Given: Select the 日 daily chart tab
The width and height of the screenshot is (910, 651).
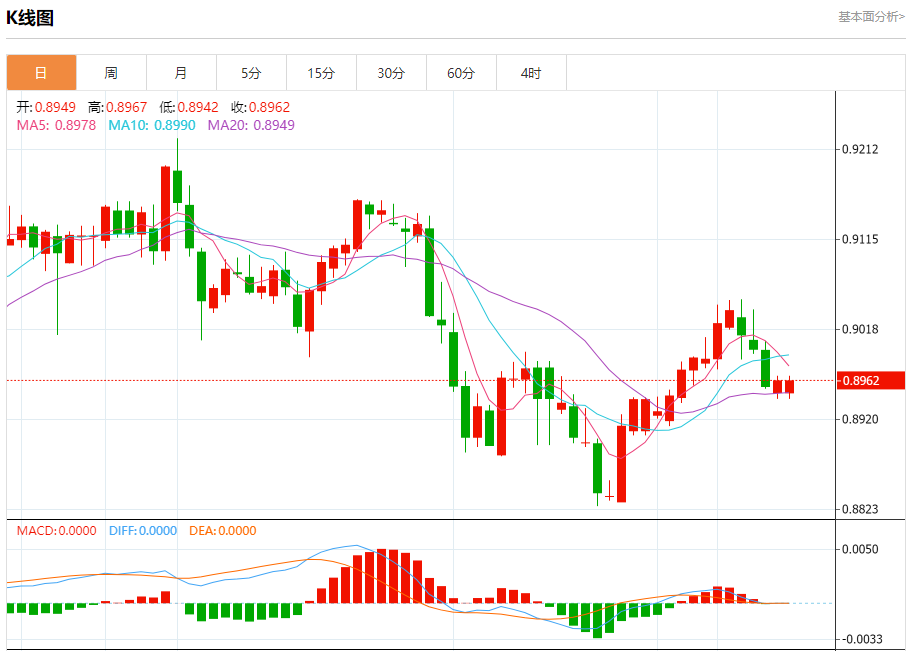Looking at the screenshot, I should click(41, 73).
